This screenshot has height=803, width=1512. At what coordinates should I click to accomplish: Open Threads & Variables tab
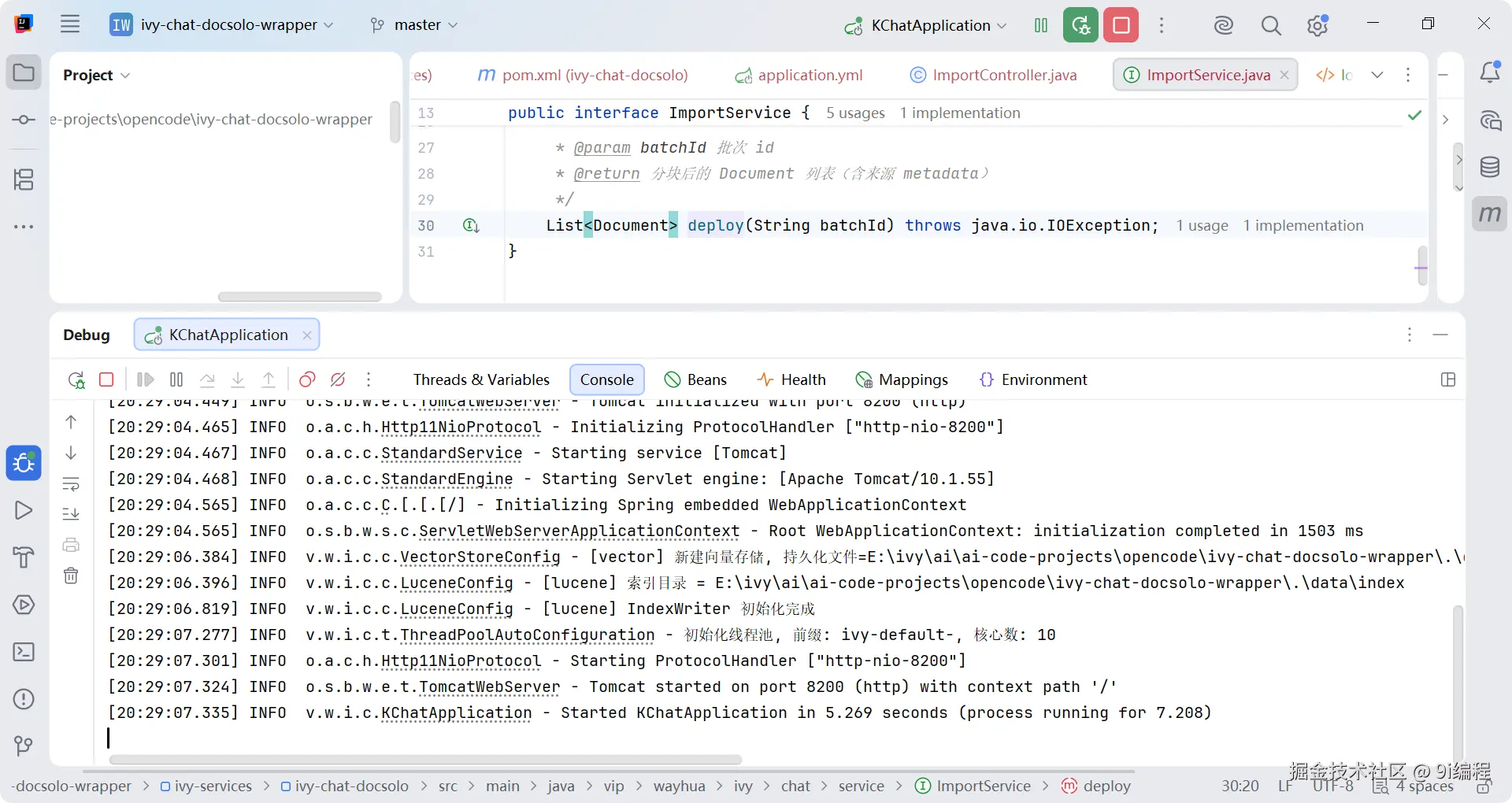(481, 379)
